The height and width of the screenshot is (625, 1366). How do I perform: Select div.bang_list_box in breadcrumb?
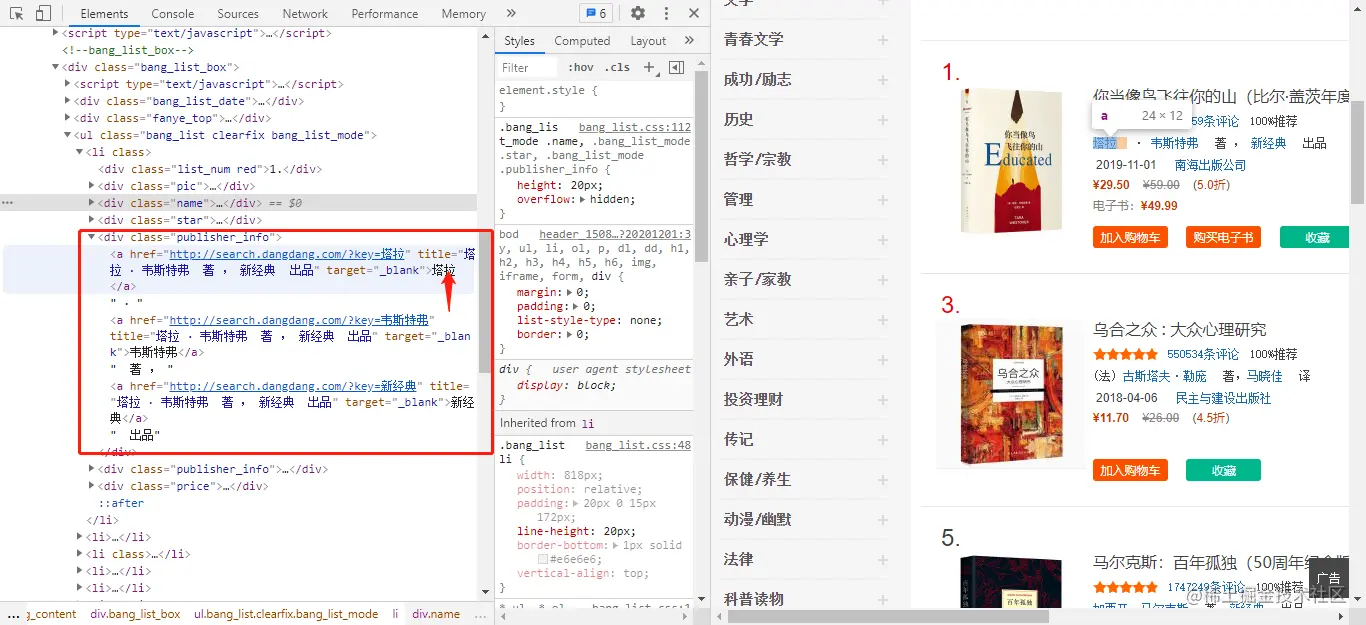coord(135,614)
